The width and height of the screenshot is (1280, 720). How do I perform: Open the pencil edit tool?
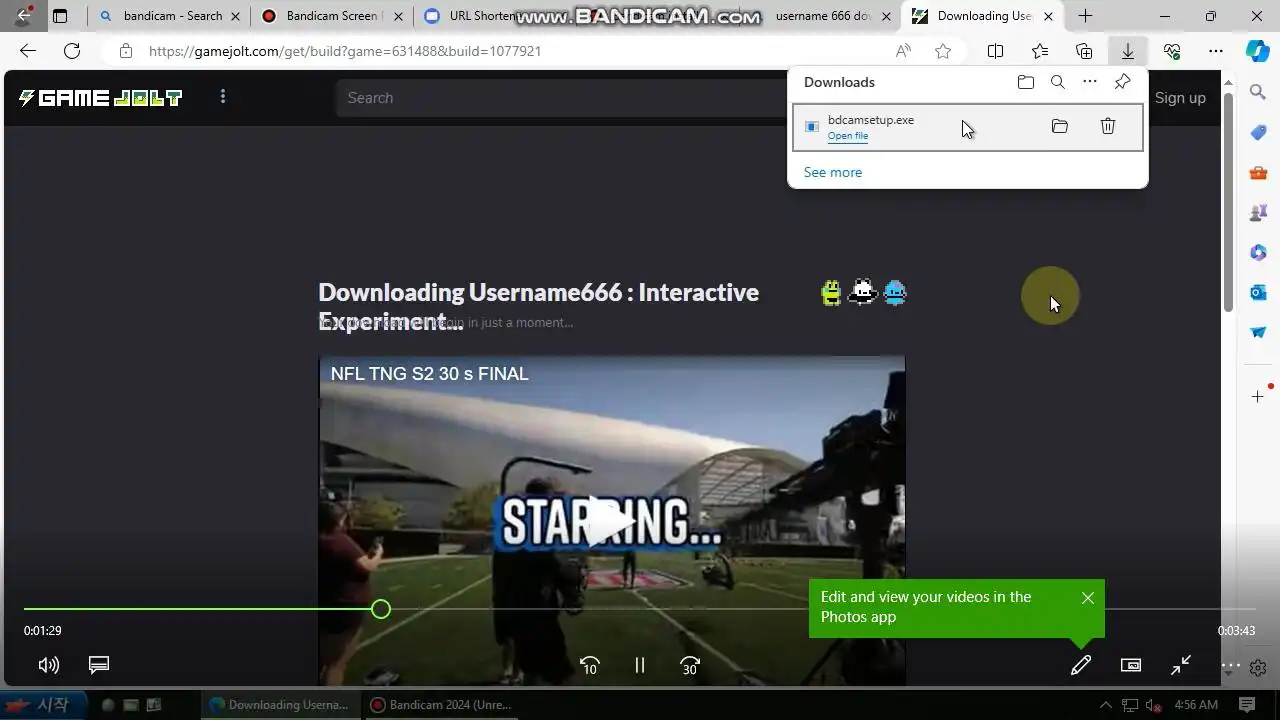coord(1081,665)
